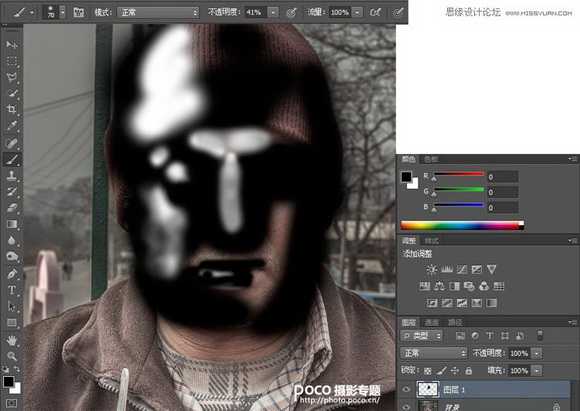580x411 pixels.
Task: Select the Crop tool
Action: point(11,109)
